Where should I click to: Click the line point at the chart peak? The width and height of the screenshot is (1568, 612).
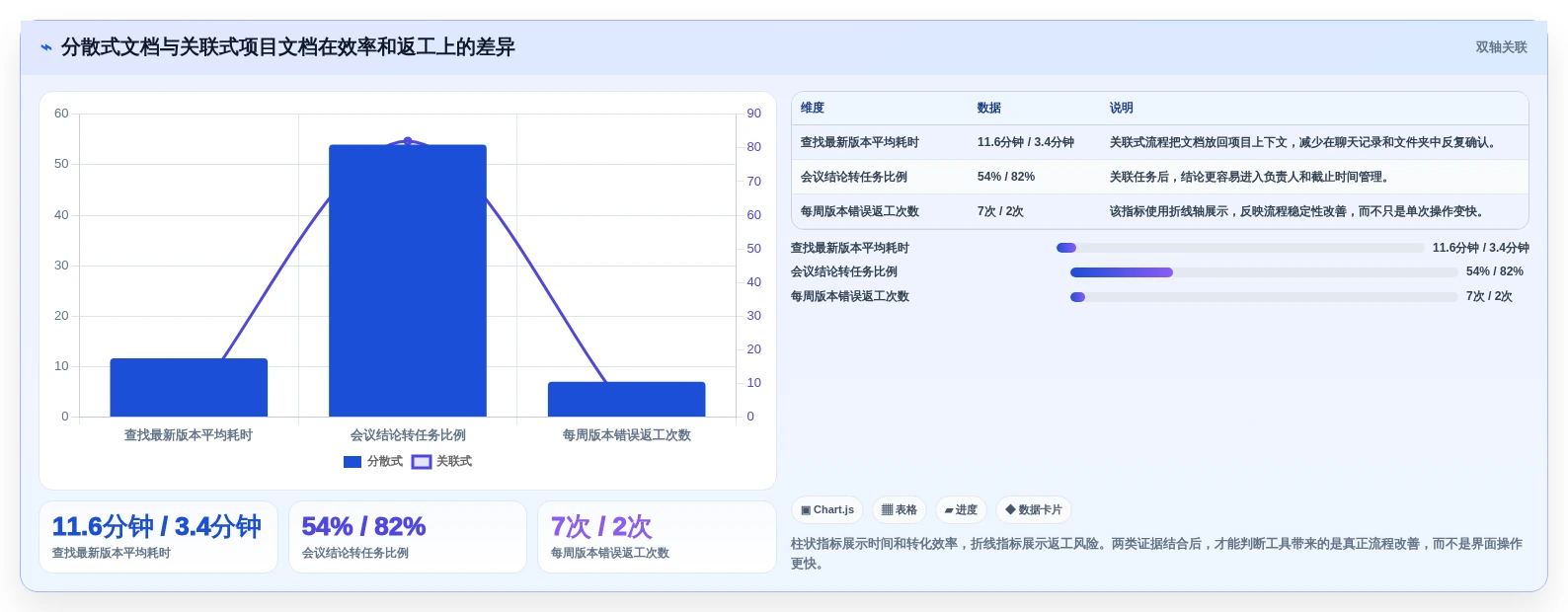coord(408,141)
